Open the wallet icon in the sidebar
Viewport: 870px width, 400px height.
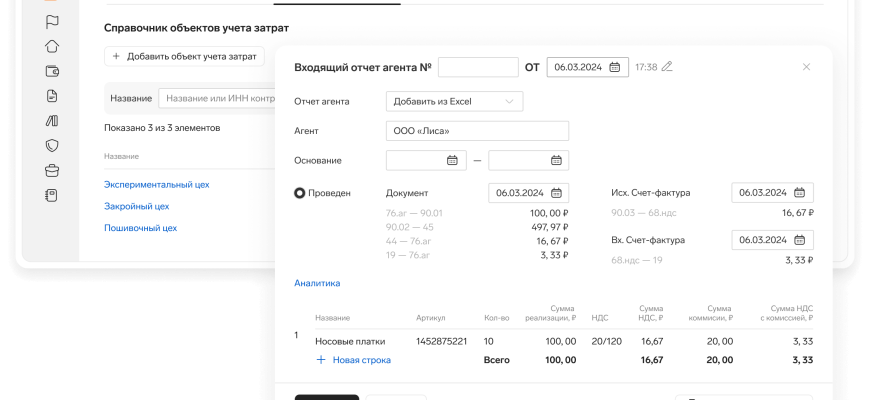pyautogui.click(x=52, y=71)
